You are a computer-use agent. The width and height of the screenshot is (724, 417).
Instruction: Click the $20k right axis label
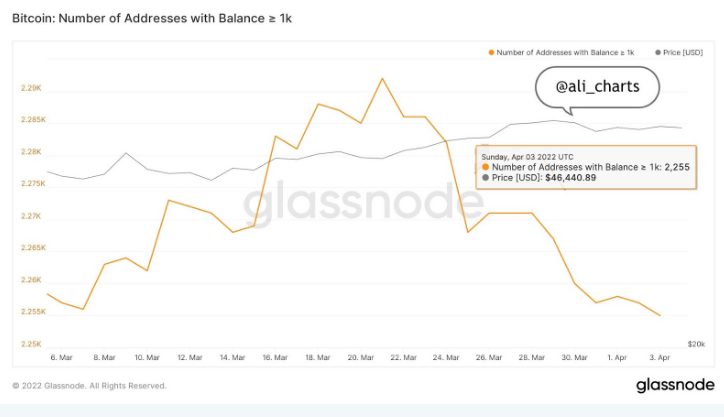[x=696, y=344]
